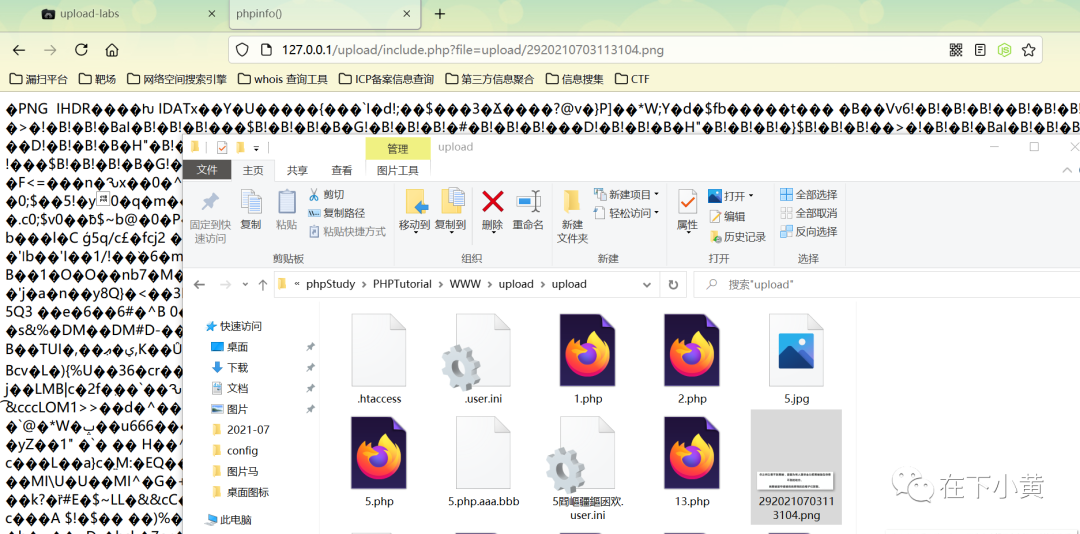Click the shield tracking protection icon
This screenshot has height=534, width=1080.
242,50
